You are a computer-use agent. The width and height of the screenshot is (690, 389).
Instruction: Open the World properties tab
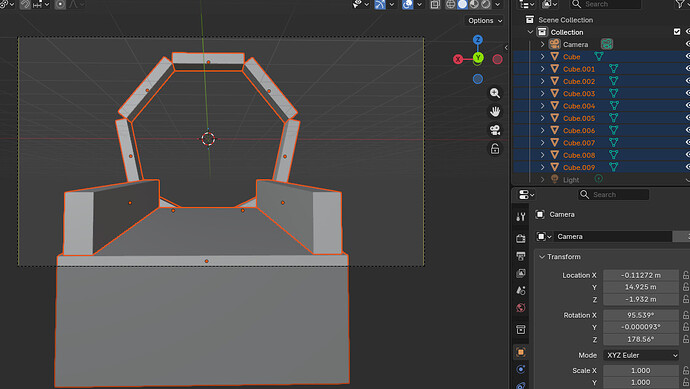pyautogui.click(x=521, y=308)
